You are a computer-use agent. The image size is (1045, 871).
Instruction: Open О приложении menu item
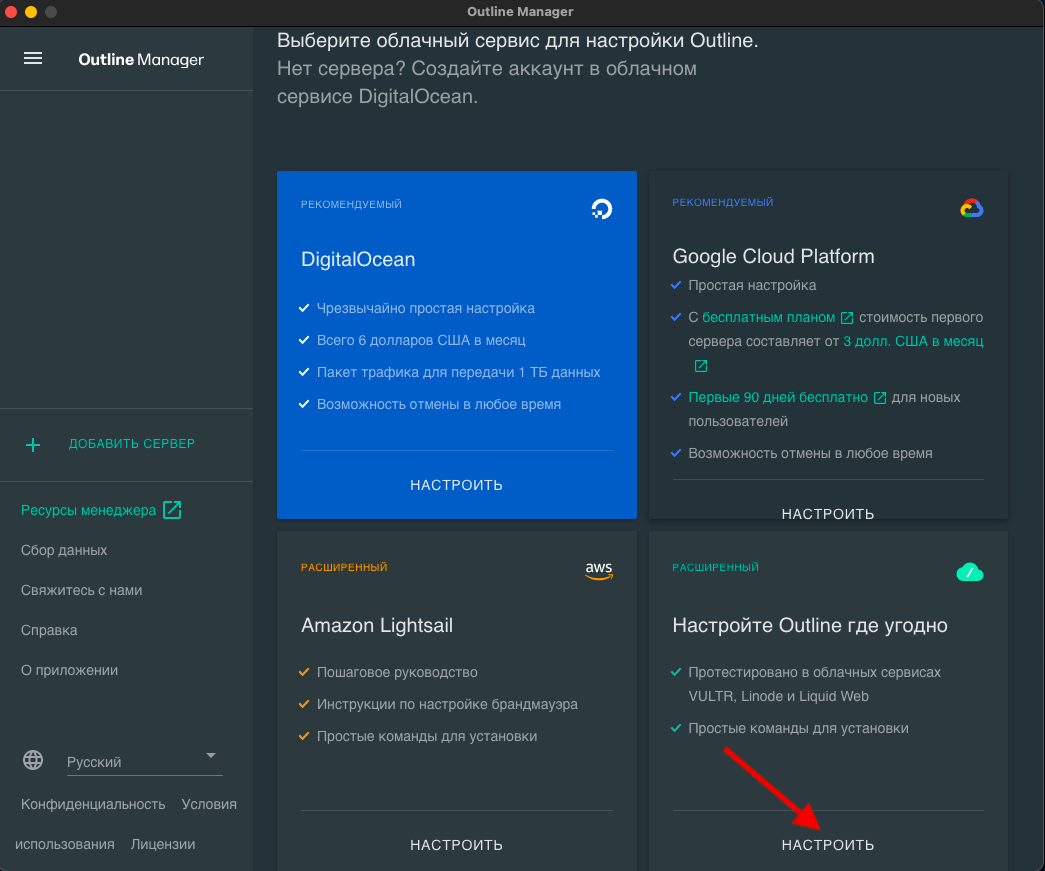click(x=69, y=670)
